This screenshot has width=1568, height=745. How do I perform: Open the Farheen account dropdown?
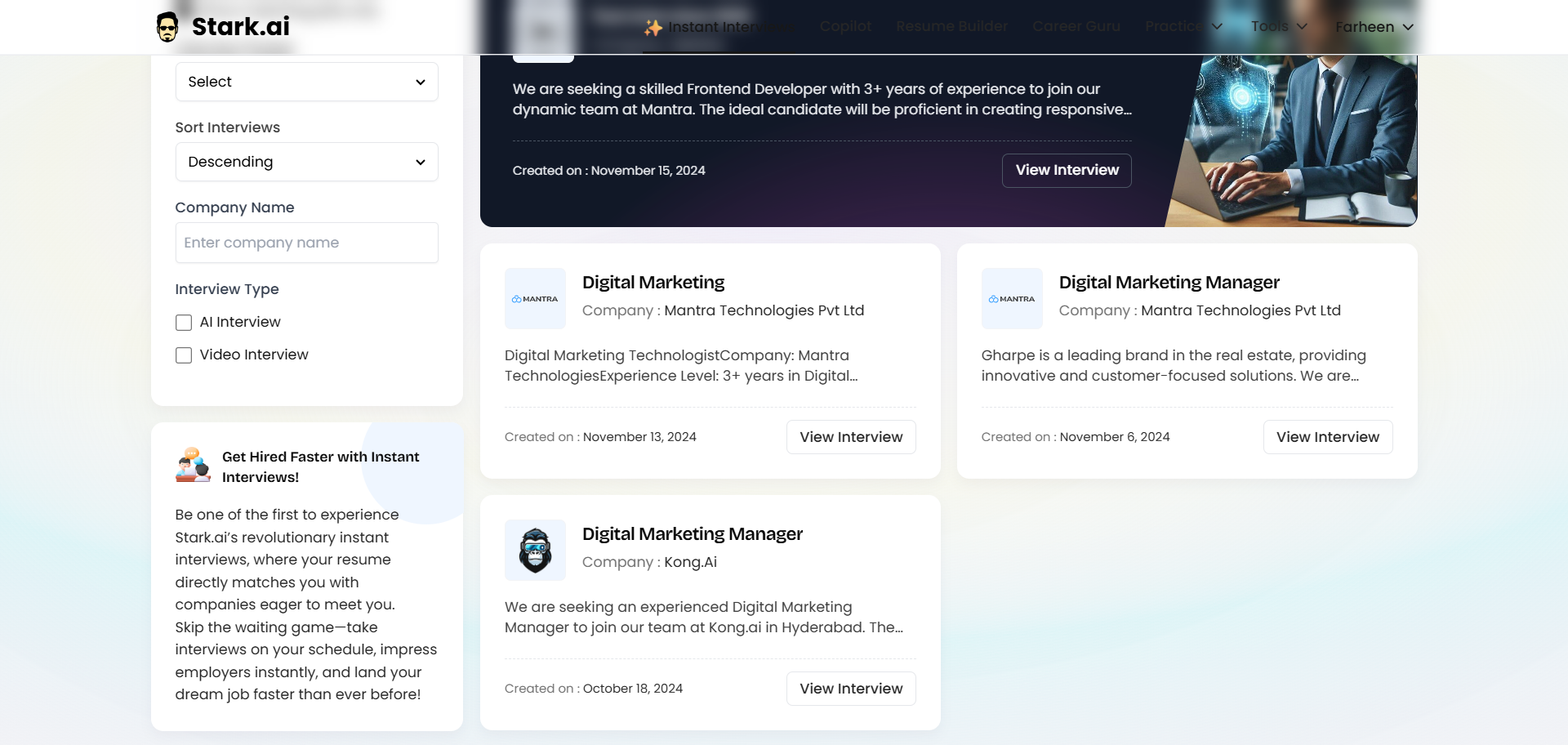click(1374, 27)
